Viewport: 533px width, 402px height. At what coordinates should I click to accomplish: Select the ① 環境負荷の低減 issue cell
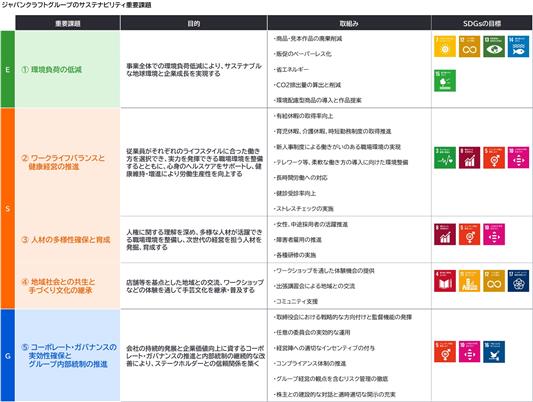click(x=68, y=69)
